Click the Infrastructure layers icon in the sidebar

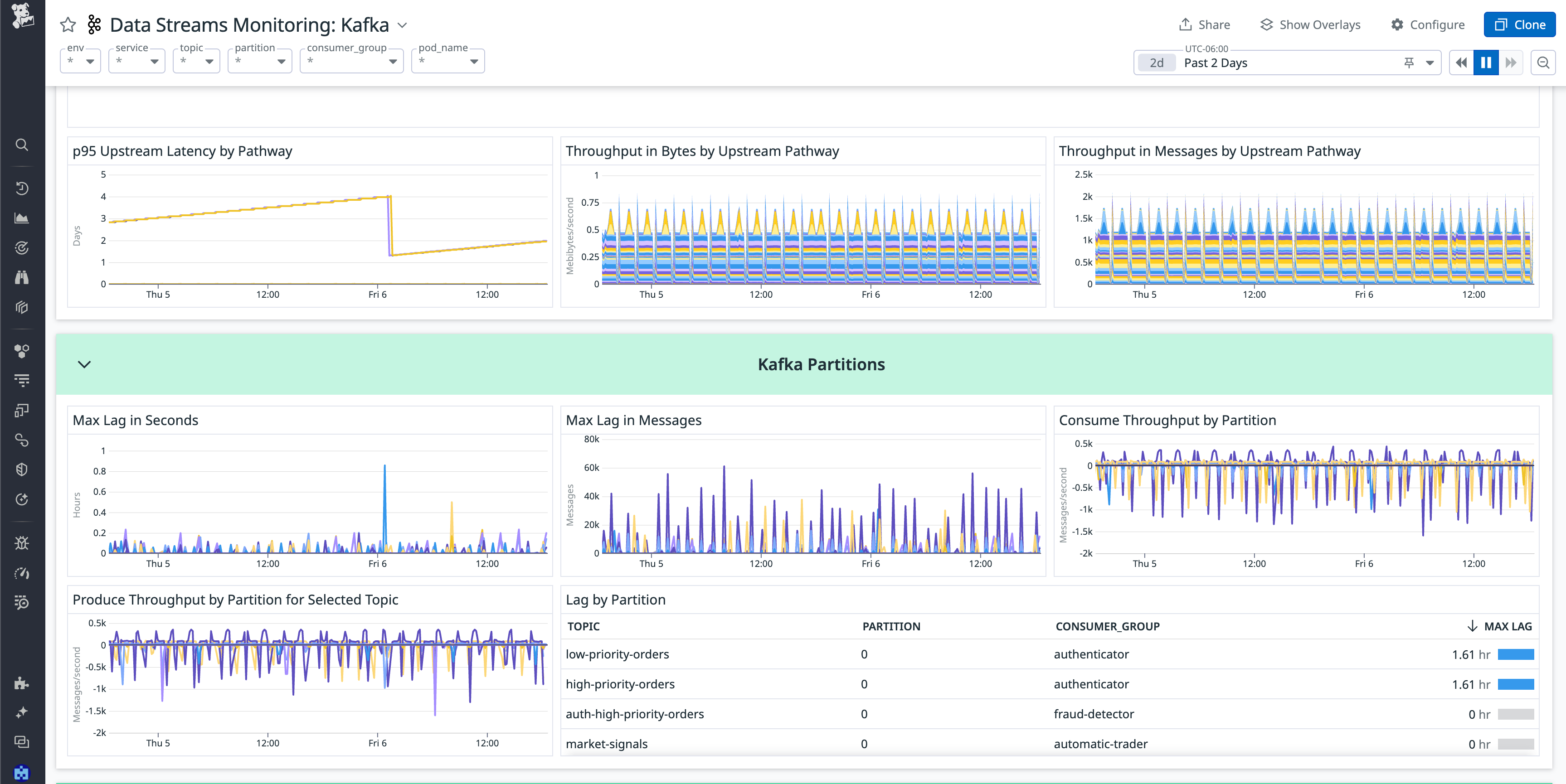coord(22,308)
